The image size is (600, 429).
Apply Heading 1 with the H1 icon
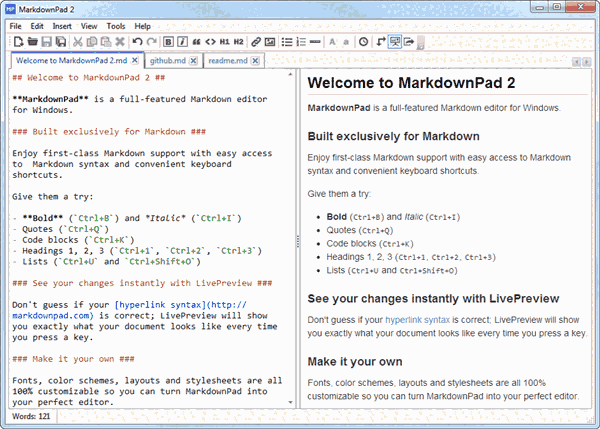tap(225, 41)
